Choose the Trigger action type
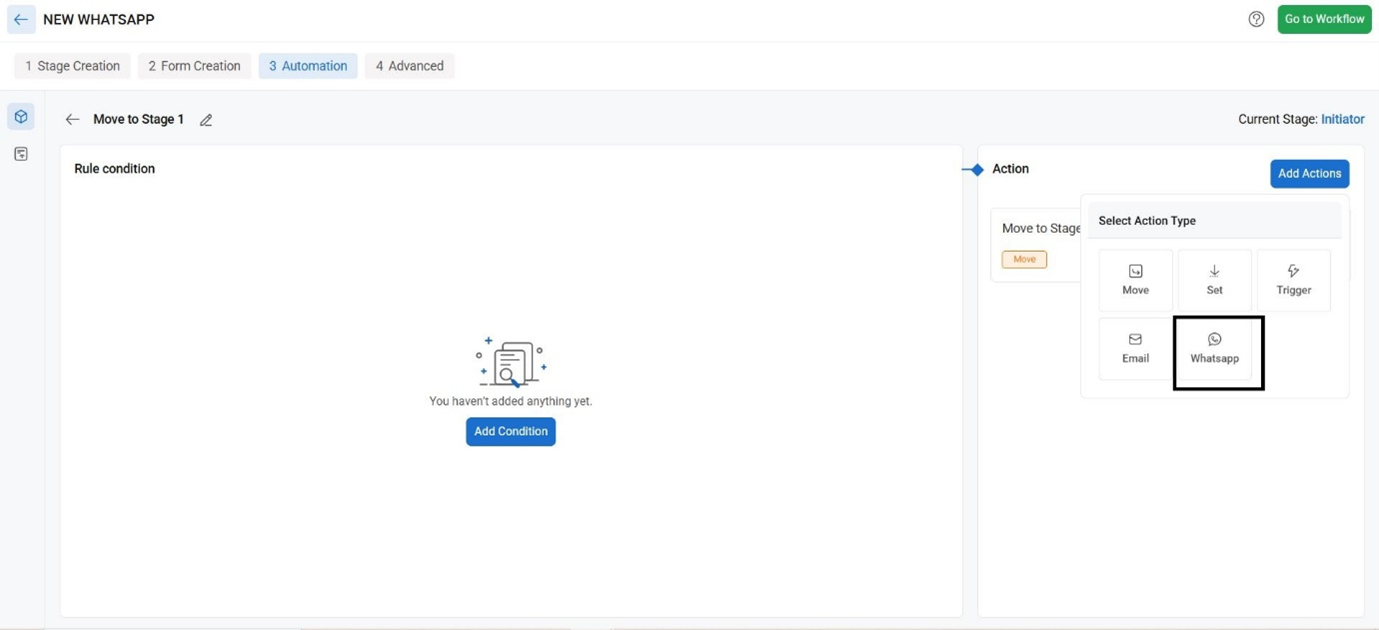 (1293, 280)
